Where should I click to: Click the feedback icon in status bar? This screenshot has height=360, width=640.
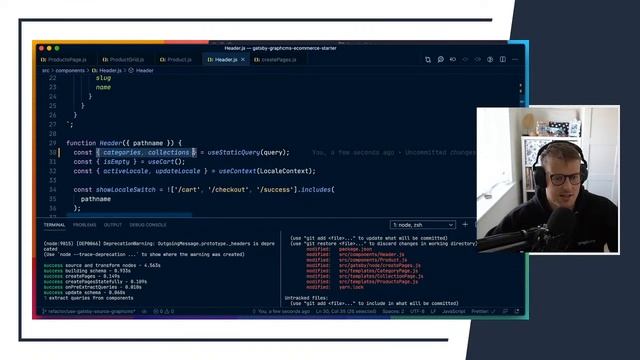point(505,311)
